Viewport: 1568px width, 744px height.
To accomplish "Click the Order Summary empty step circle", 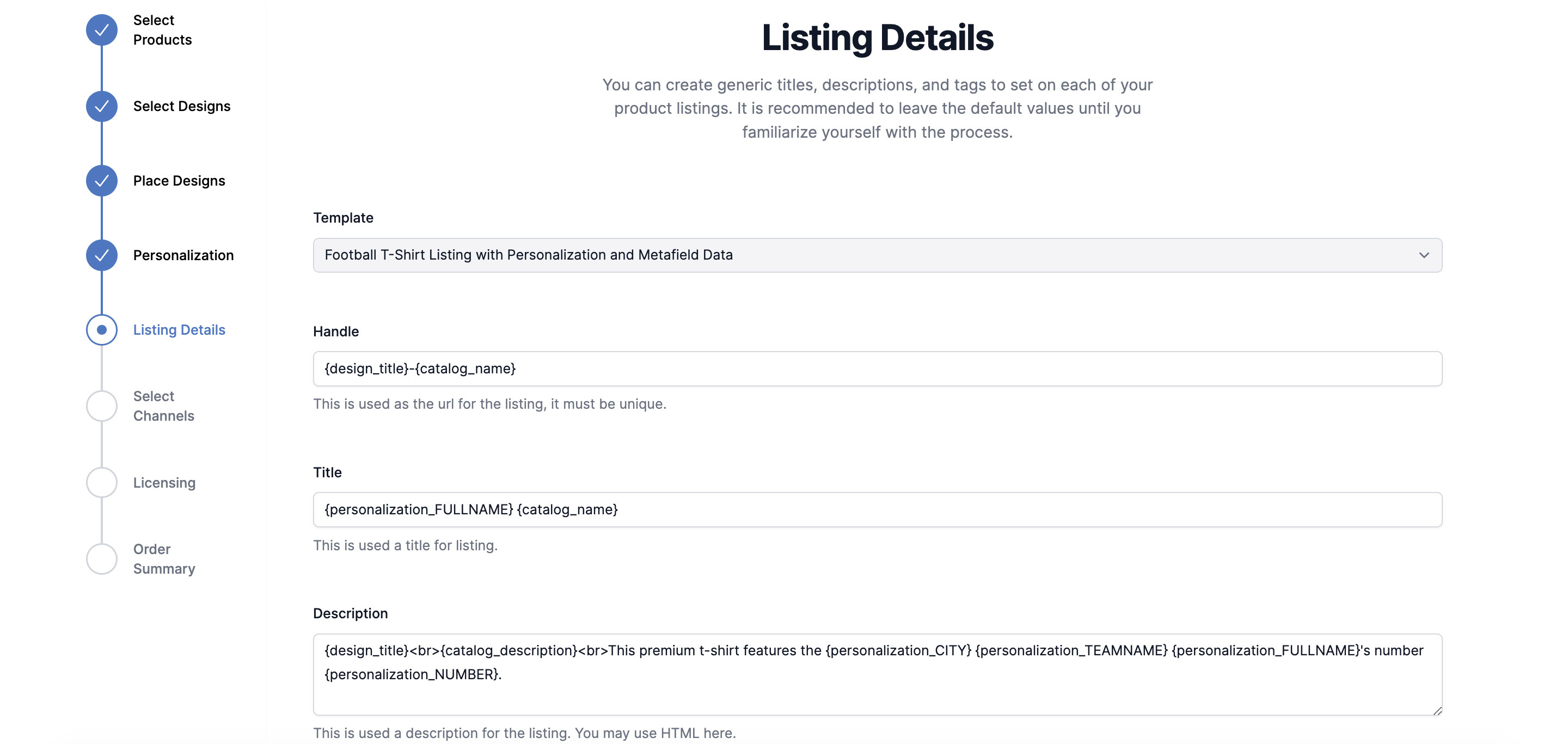I will pyautogui.click(x=102, y=558).
